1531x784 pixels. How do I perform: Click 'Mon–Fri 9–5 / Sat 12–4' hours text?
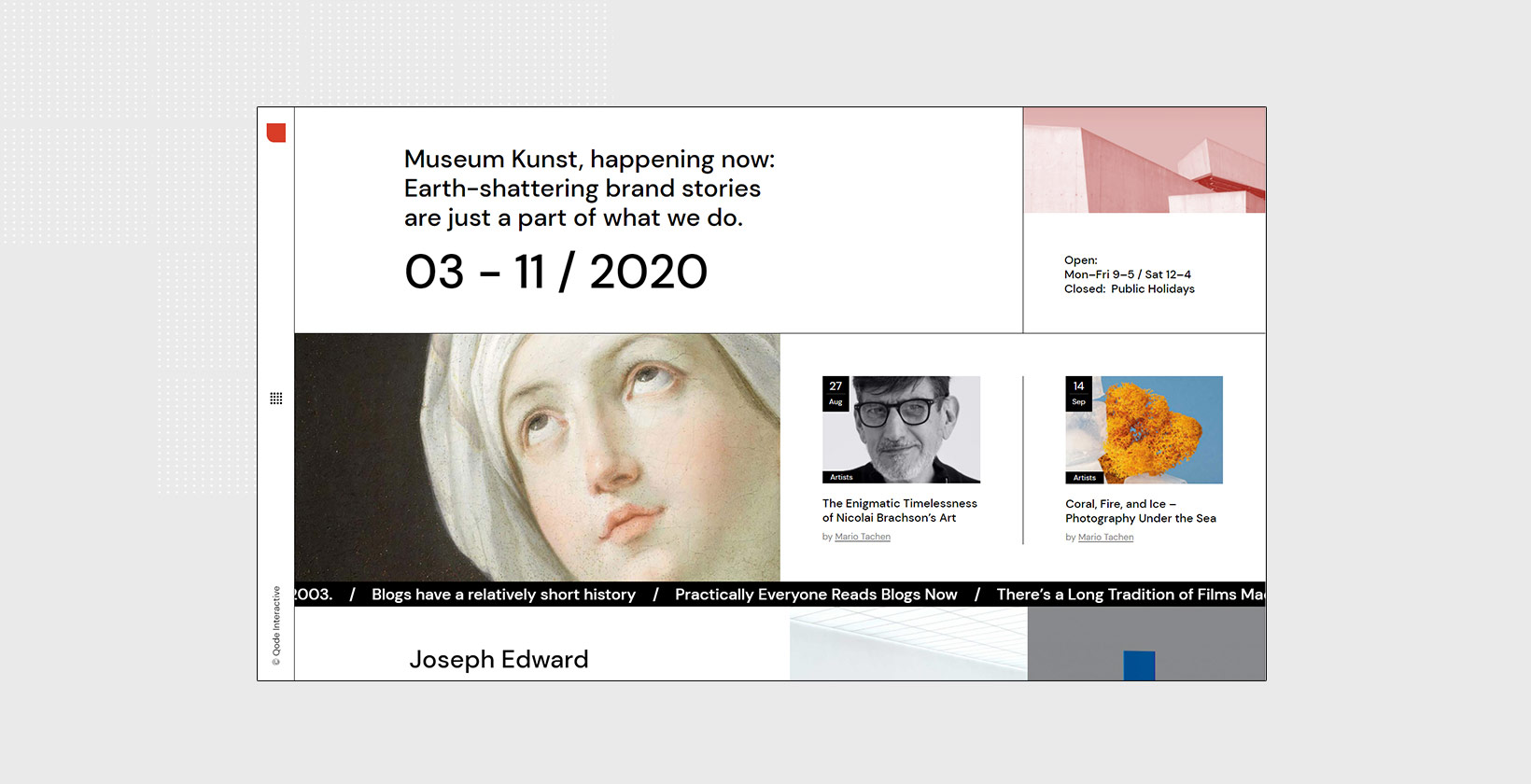coord(1128,274)
